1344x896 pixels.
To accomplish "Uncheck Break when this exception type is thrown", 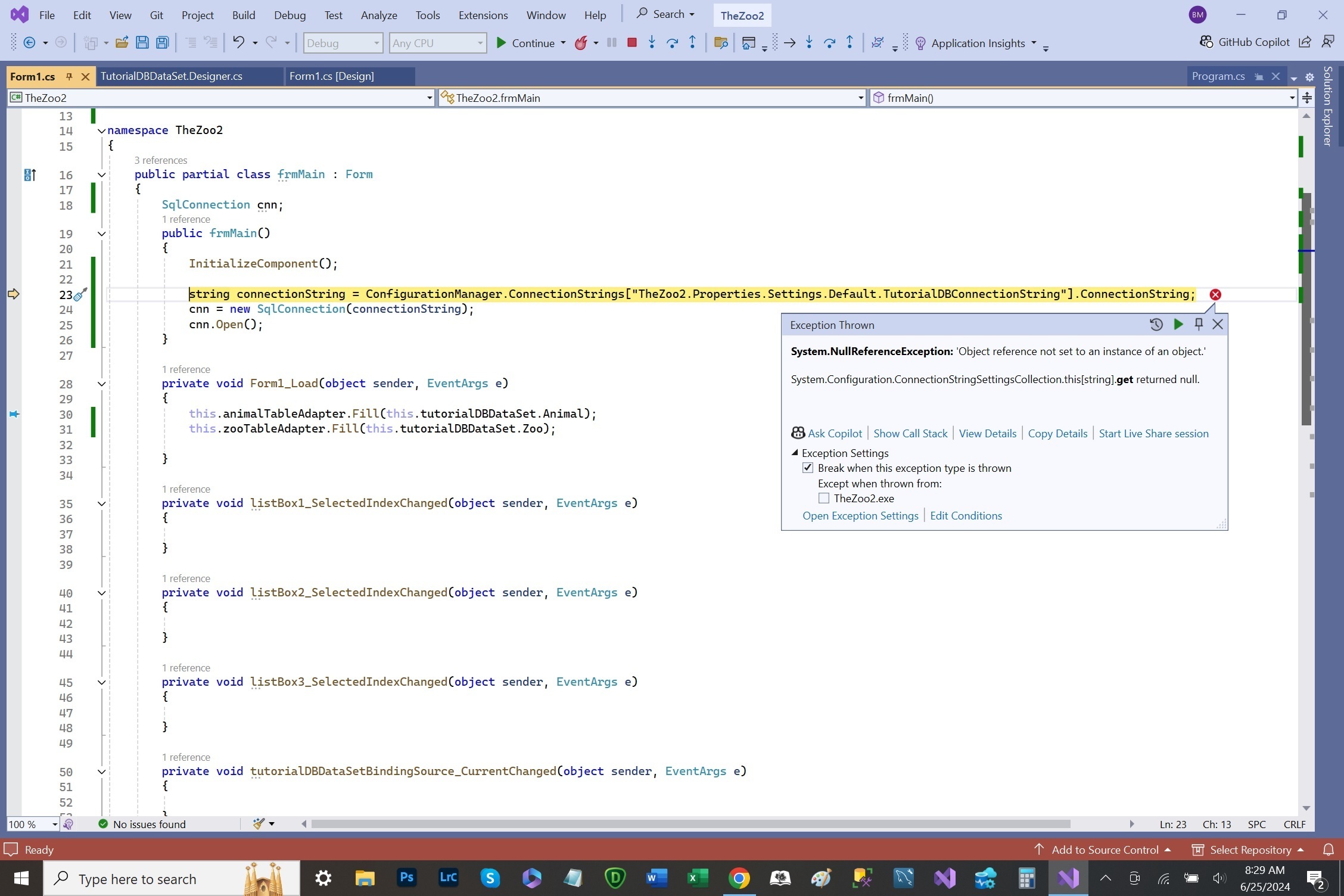I will pyautogui.click(x=808, y=468).
